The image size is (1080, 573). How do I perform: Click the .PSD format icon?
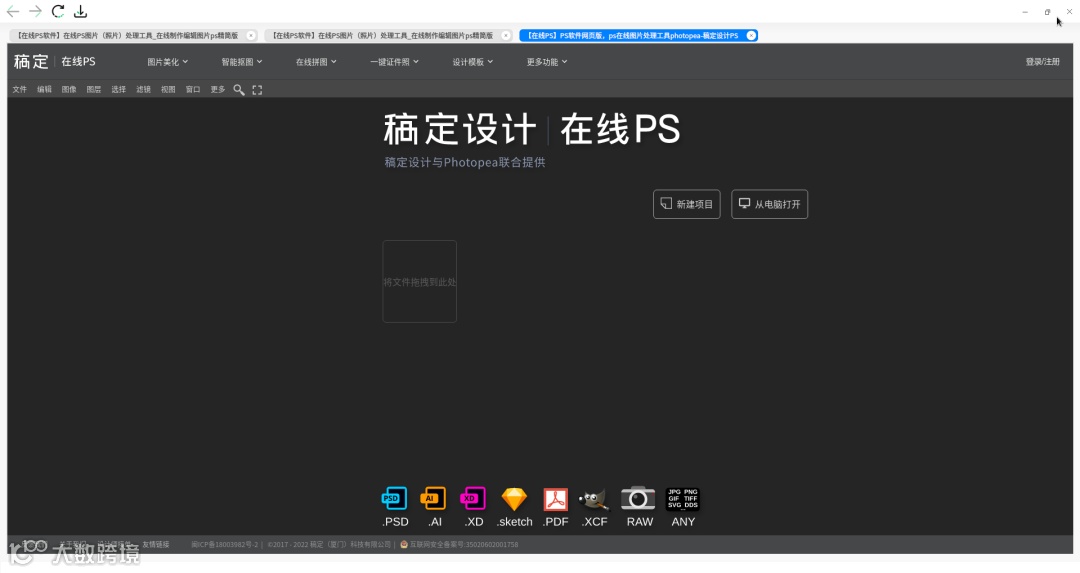point(395,499)
